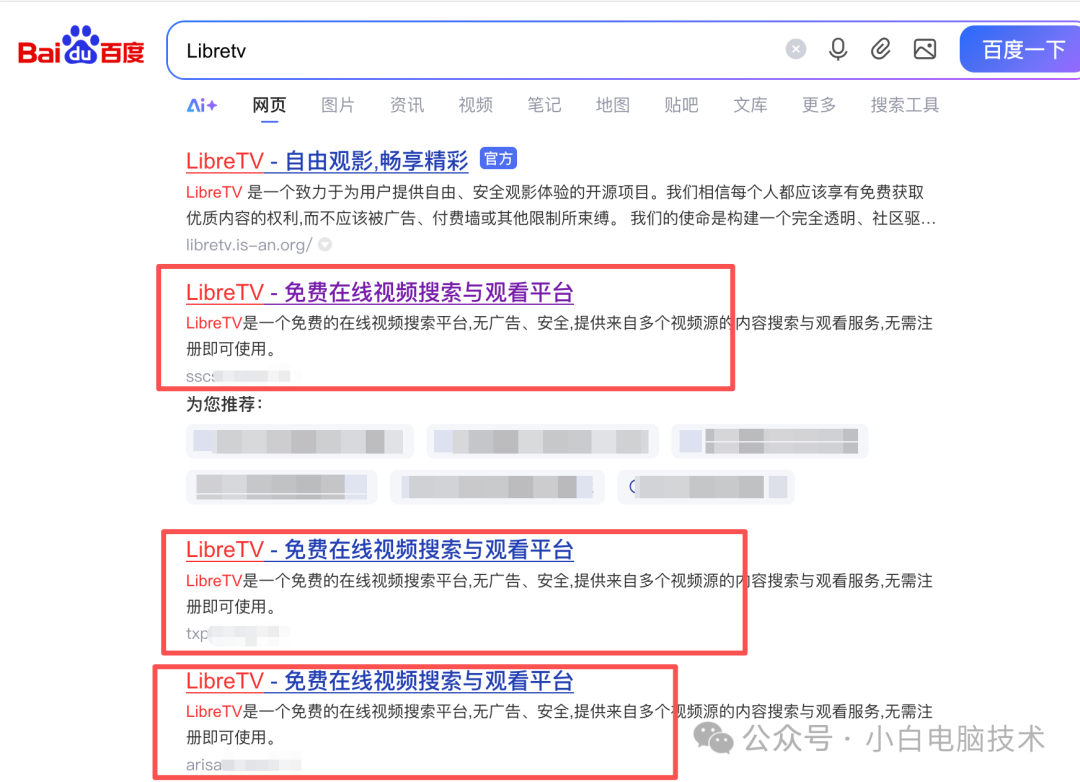Start voice search with microphone icon

(838, 50)
